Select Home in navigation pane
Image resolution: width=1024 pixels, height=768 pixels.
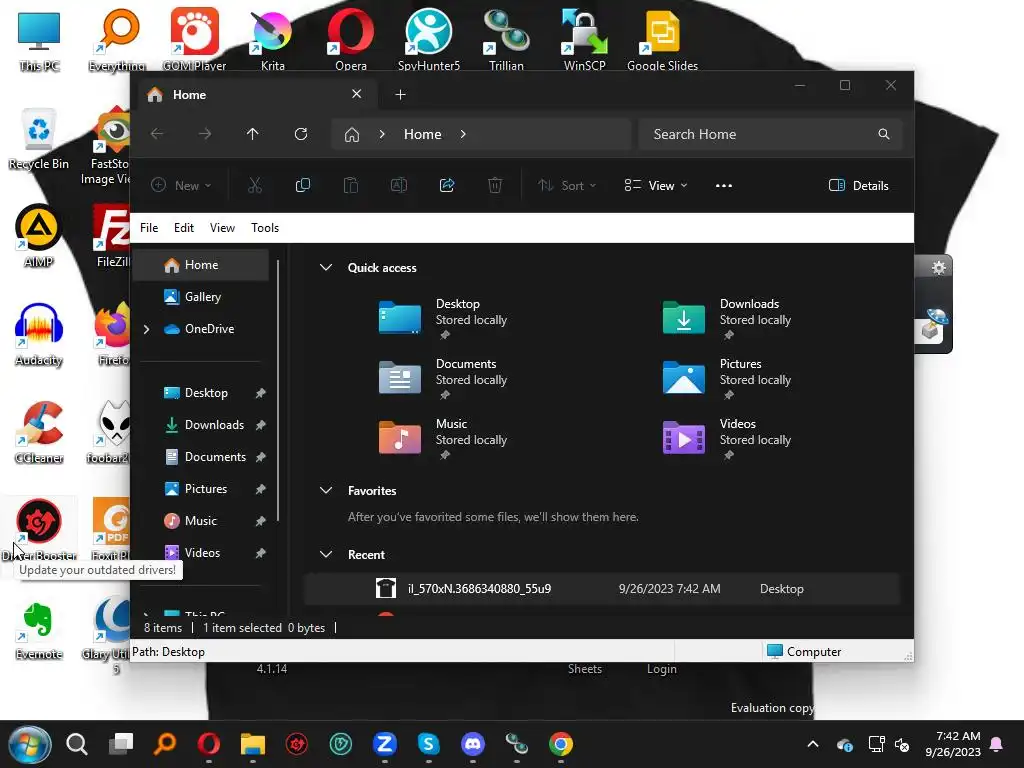click(201, 264)
